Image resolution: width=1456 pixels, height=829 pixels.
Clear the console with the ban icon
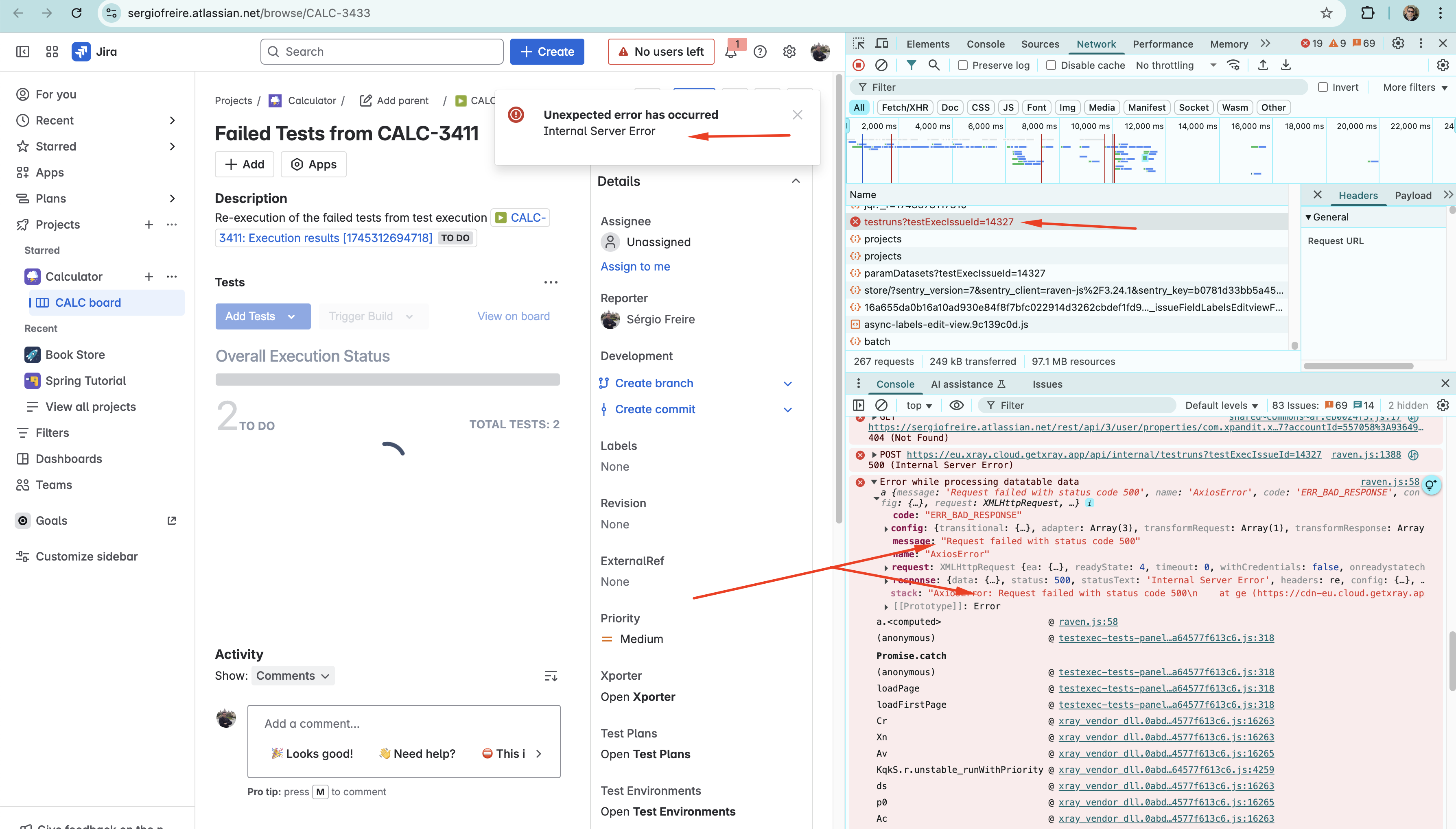tap(881, 406)
